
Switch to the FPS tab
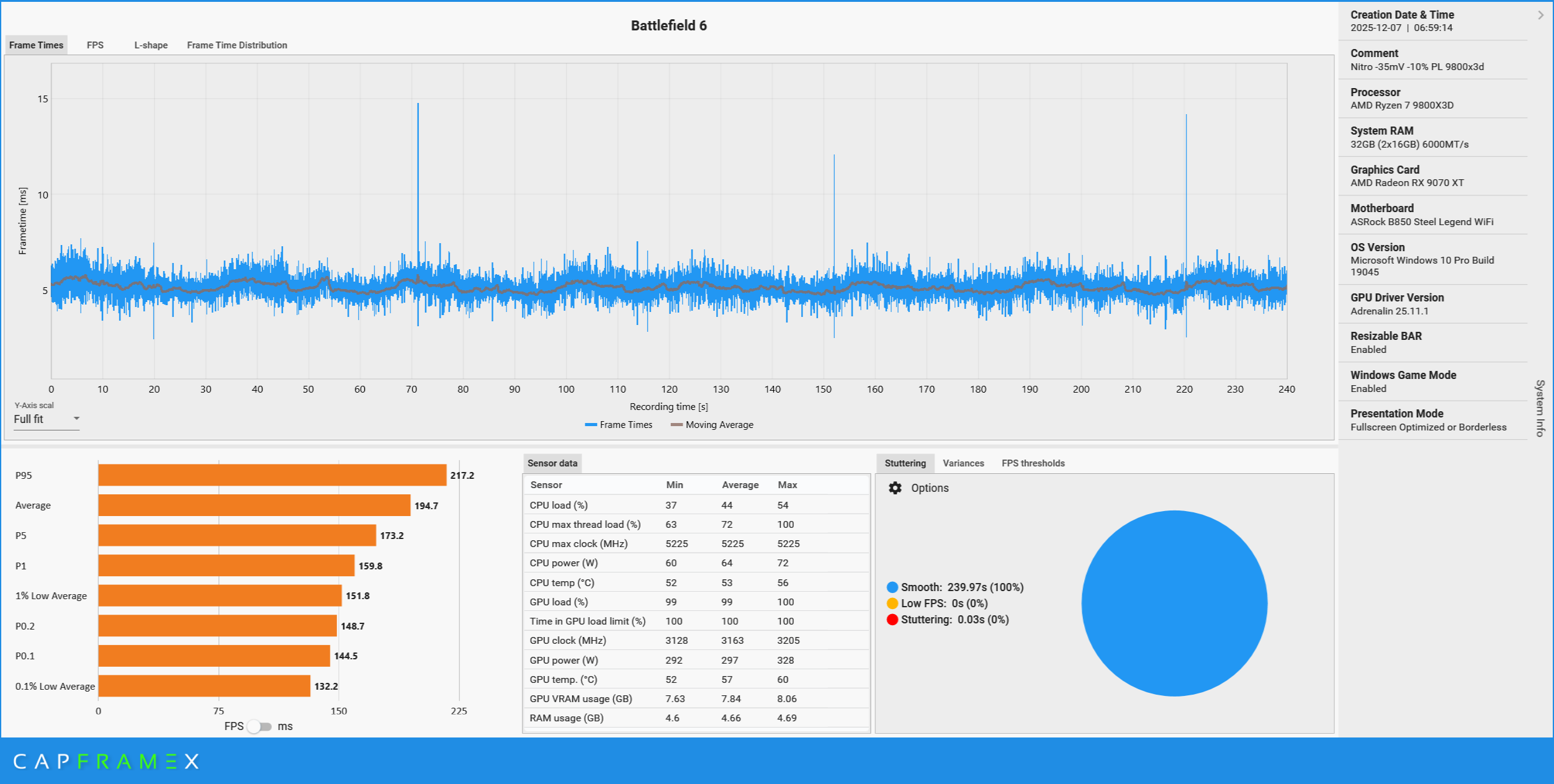(x=95, y=45)
